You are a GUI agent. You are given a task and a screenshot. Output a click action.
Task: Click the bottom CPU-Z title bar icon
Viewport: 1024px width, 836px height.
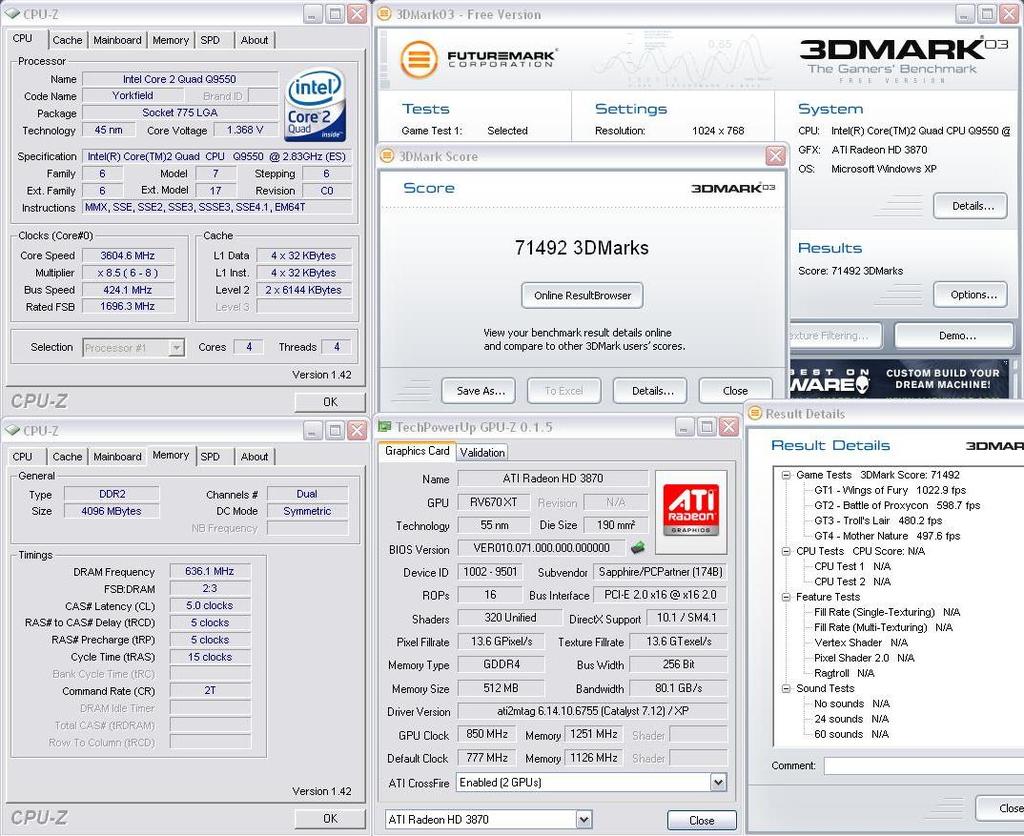12,430
